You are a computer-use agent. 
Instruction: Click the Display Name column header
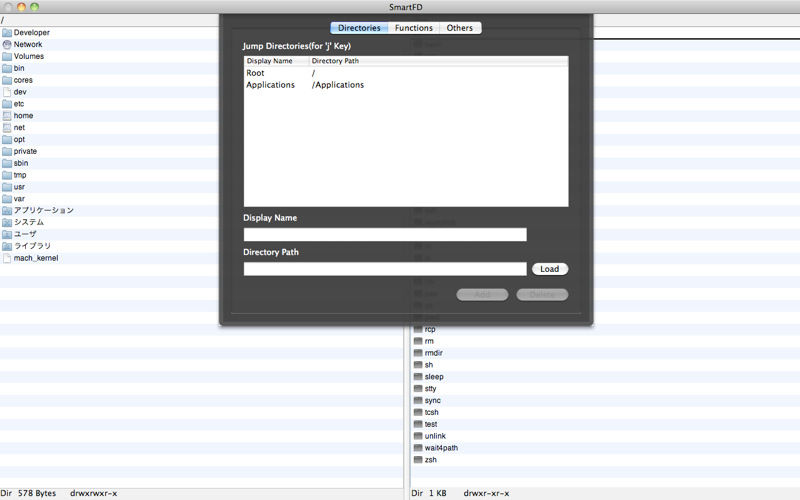click(276, 61)
